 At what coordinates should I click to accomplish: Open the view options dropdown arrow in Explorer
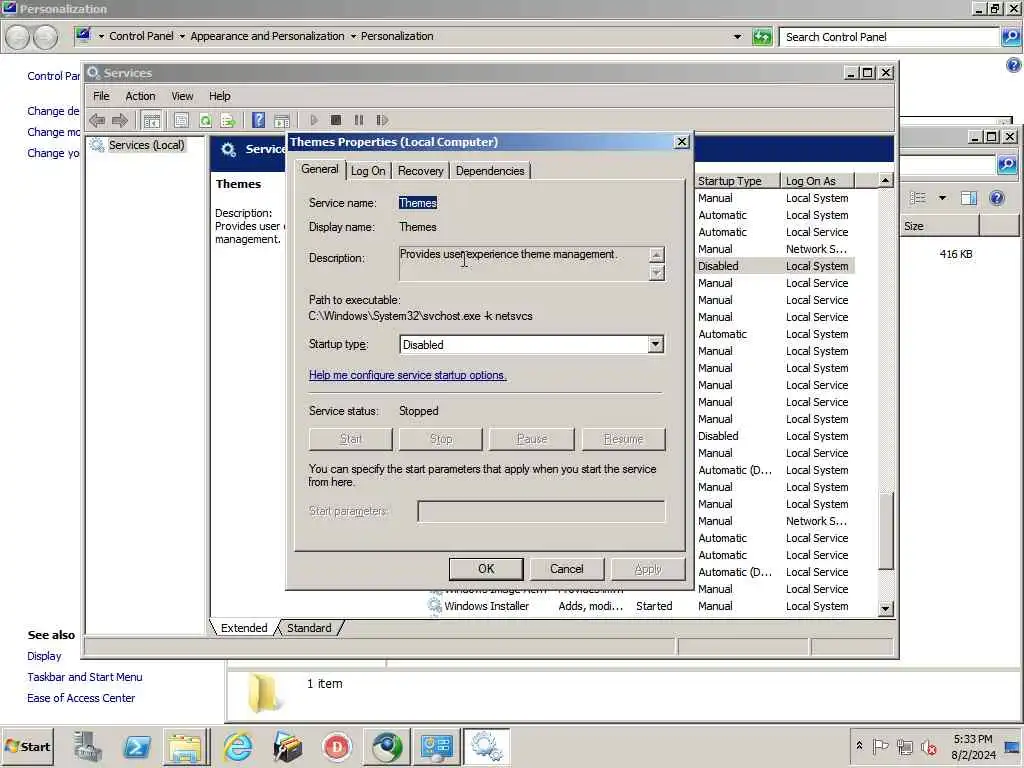(x=942, y=198)
